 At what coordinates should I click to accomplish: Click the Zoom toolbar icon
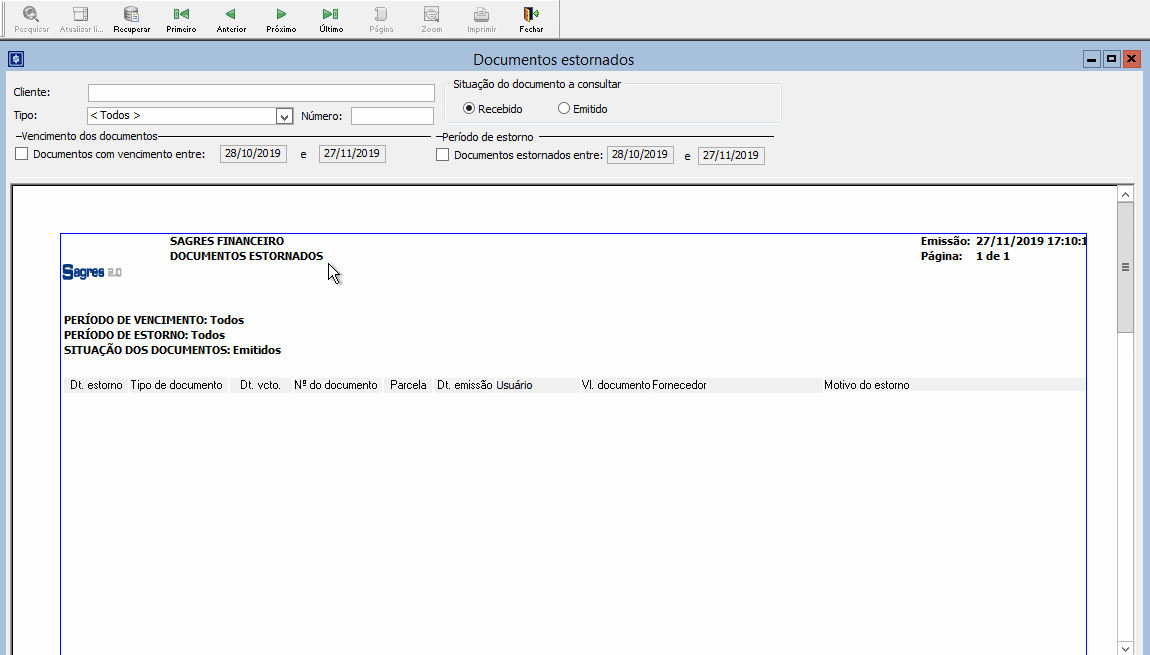coord(431,15)
